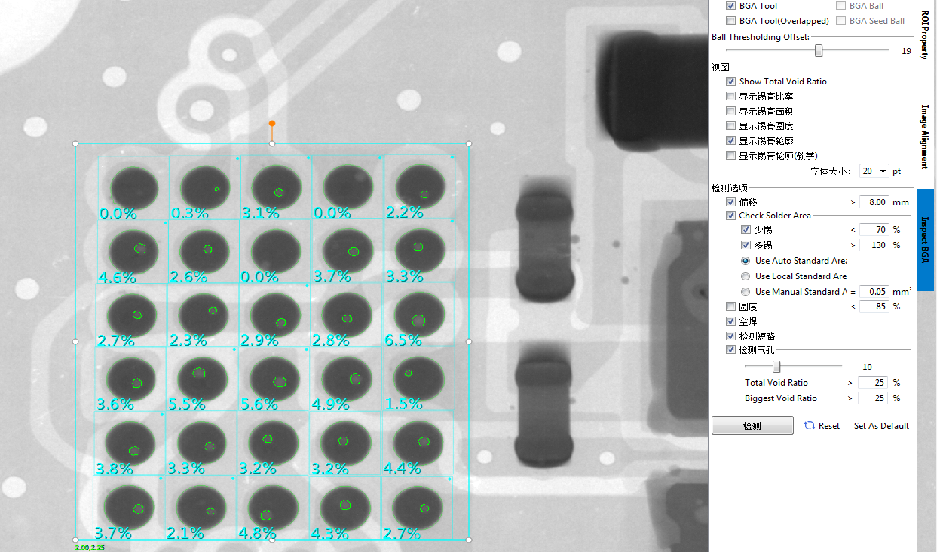Click the ball labeled 2.2%
This screenshot has width=943, height=553.
pyautogui.click(x=420, y=188)
